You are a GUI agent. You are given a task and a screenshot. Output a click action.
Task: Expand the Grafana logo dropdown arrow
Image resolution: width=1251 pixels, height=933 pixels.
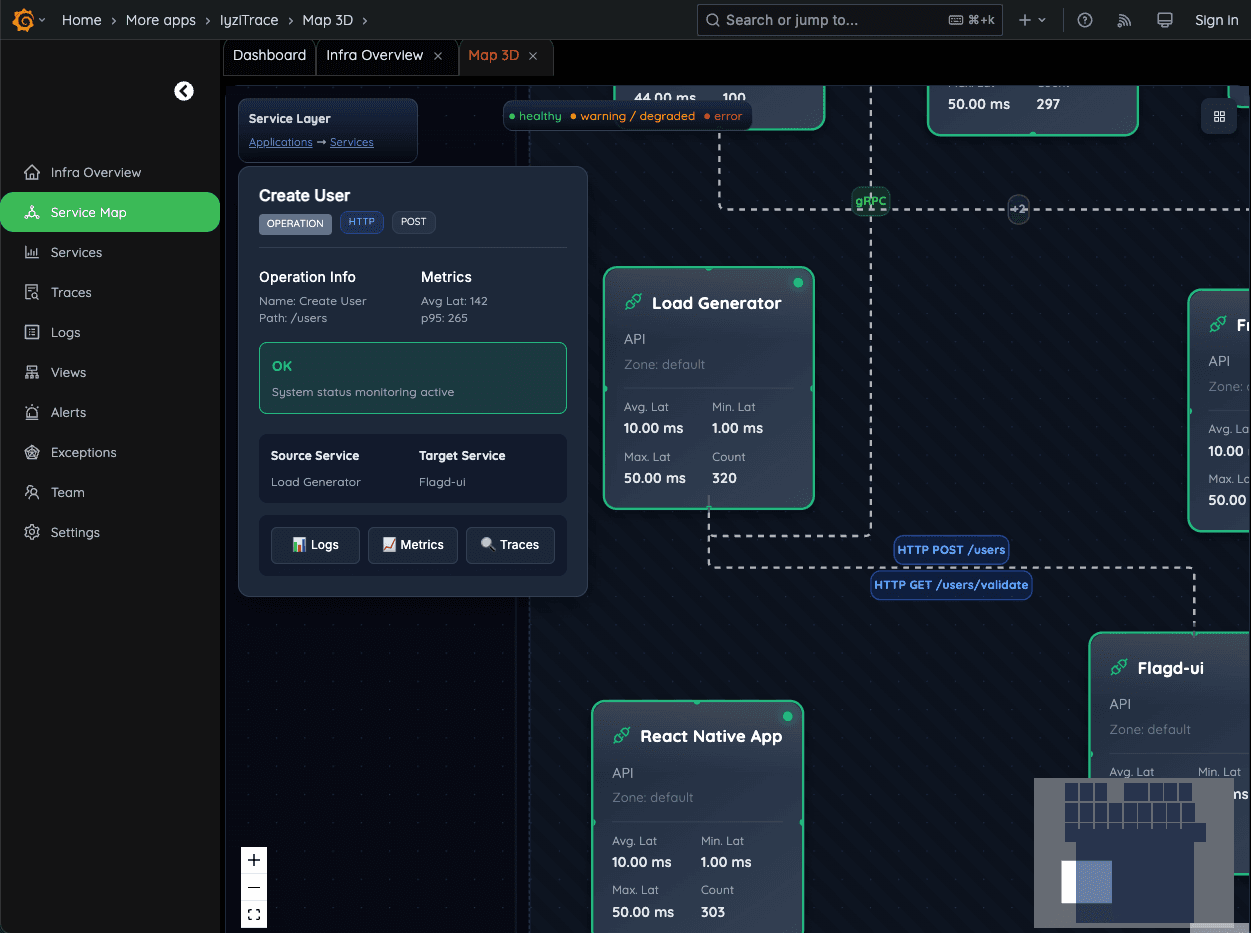42,20
